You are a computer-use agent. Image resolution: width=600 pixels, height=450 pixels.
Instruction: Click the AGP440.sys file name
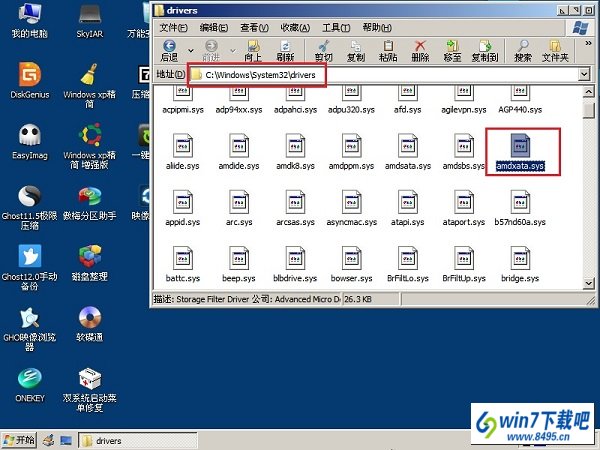pyautogui.click(x=520, y=110)
